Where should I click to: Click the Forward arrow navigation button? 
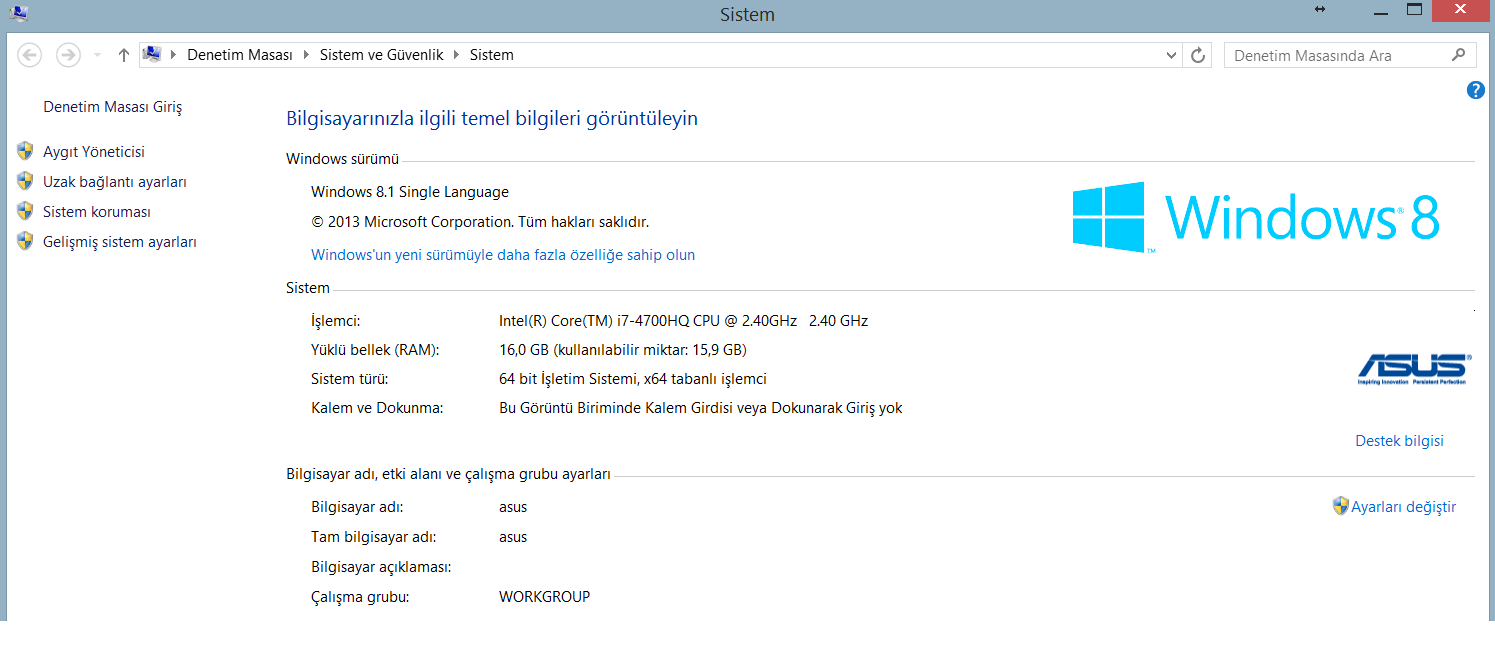point(68,55)
